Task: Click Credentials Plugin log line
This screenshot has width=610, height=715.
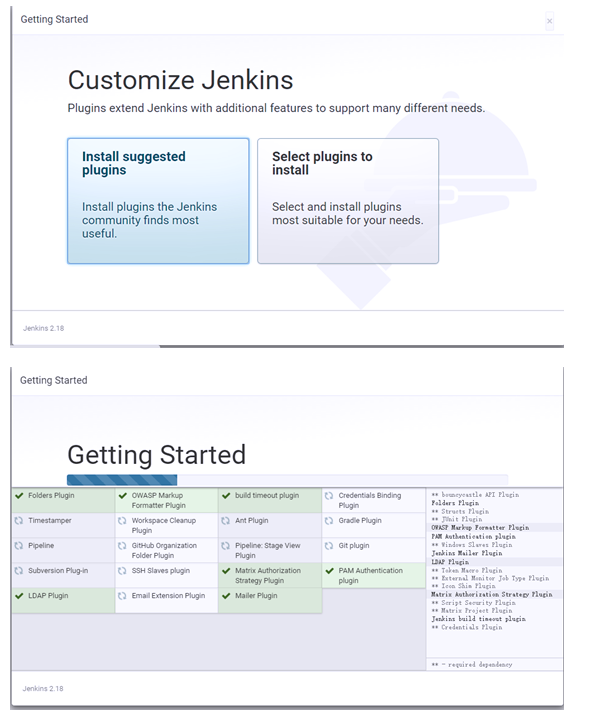Action: [x=467, y=627]
